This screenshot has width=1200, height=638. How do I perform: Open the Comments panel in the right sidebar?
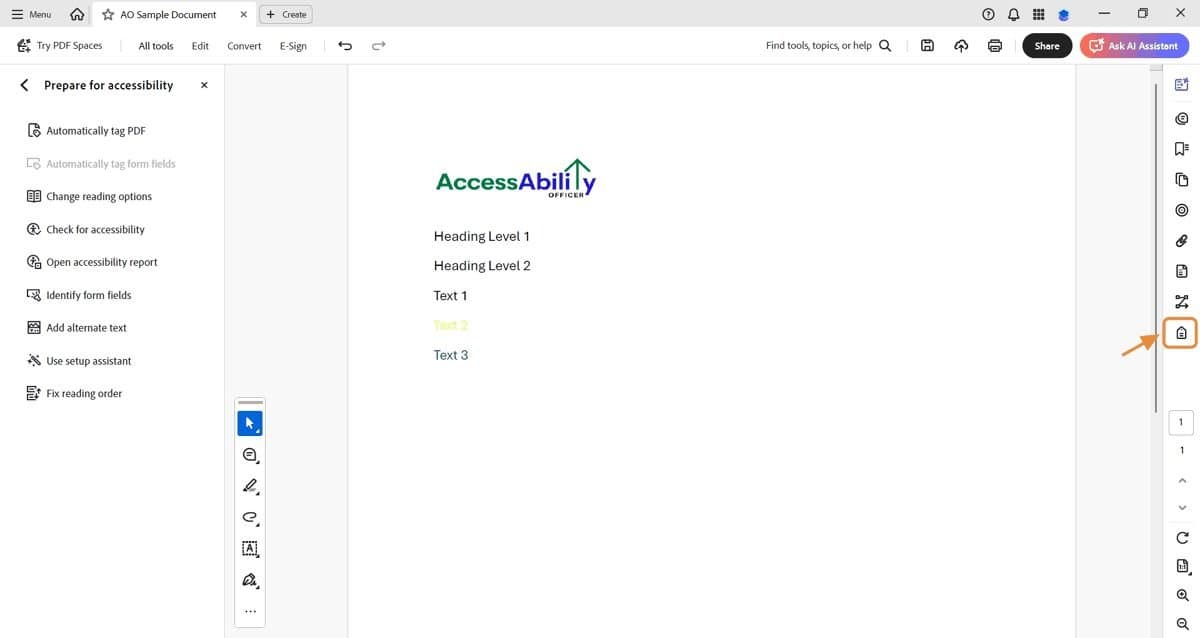tap(1181, 118)
